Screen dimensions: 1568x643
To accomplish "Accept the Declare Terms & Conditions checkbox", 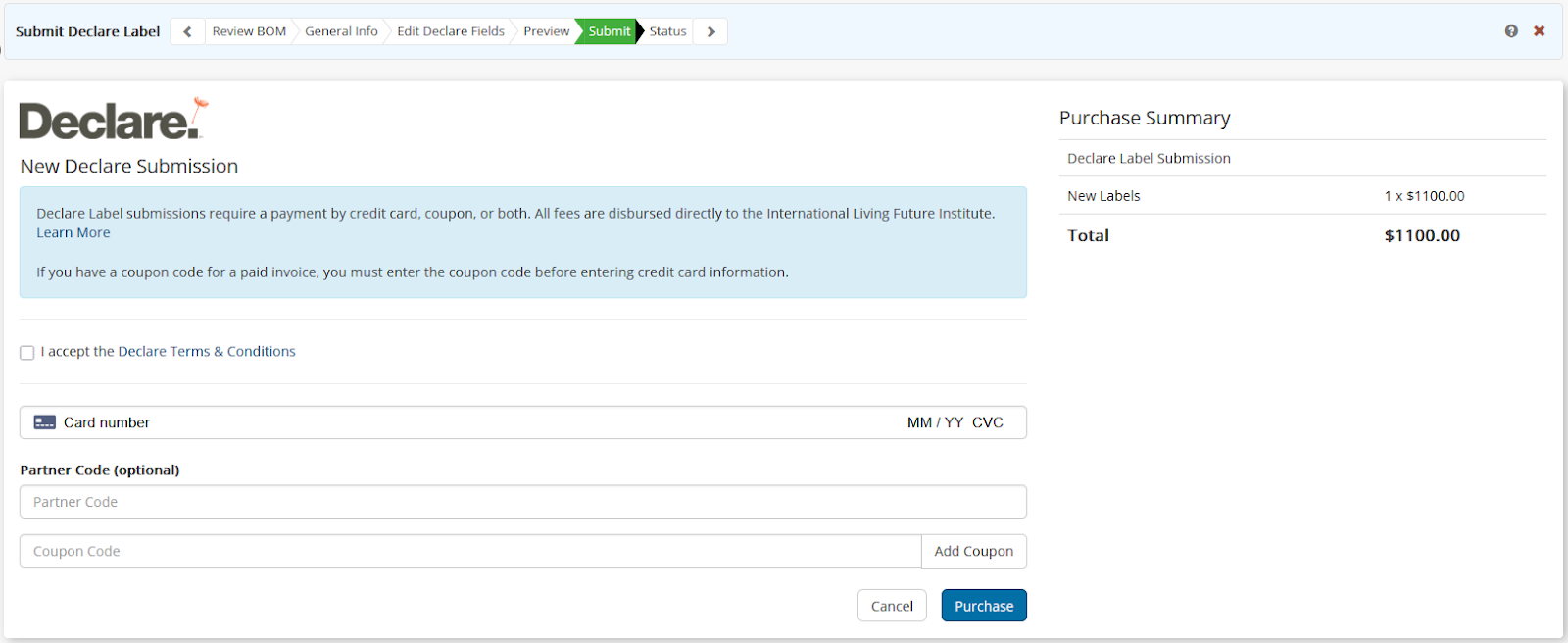I will [27, 353].
